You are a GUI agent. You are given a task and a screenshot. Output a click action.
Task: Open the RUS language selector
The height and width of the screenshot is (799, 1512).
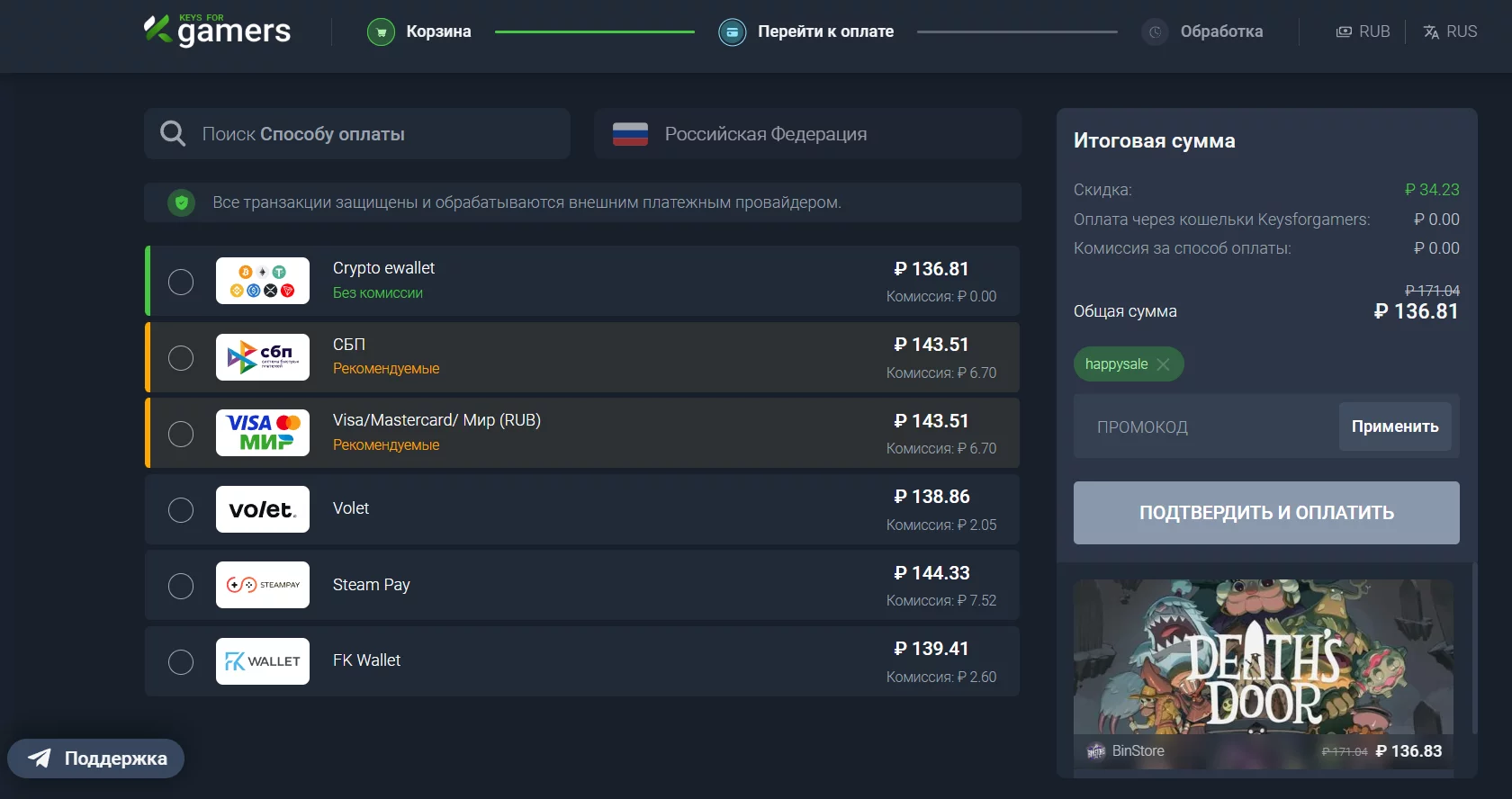click(1450, 31)
